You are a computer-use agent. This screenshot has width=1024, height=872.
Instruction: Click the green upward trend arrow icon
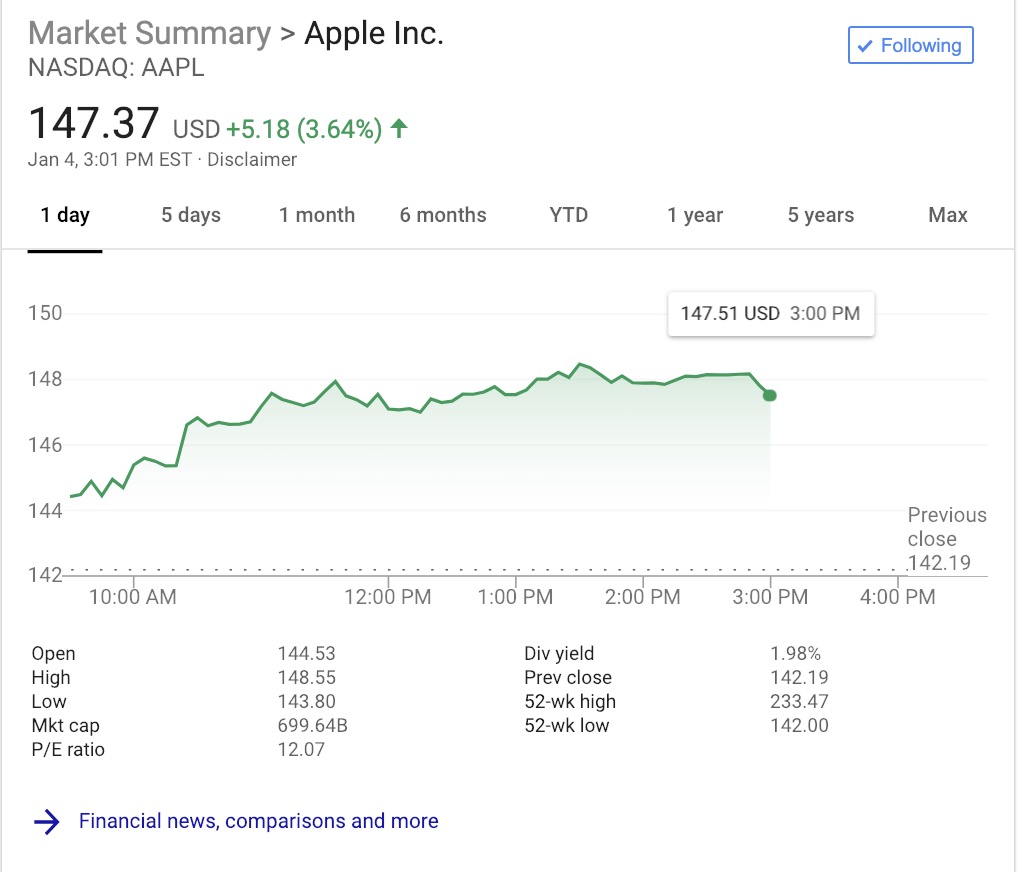(399, 128)
